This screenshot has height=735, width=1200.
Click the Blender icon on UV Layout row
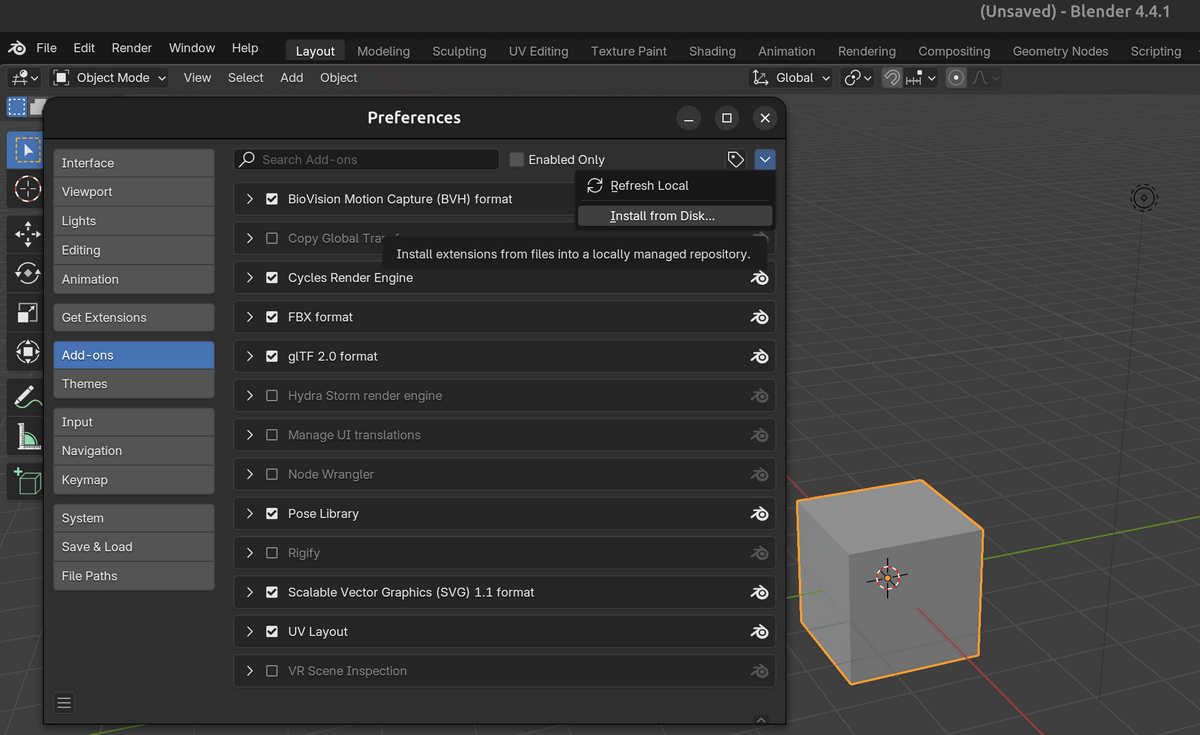[759, 632]
